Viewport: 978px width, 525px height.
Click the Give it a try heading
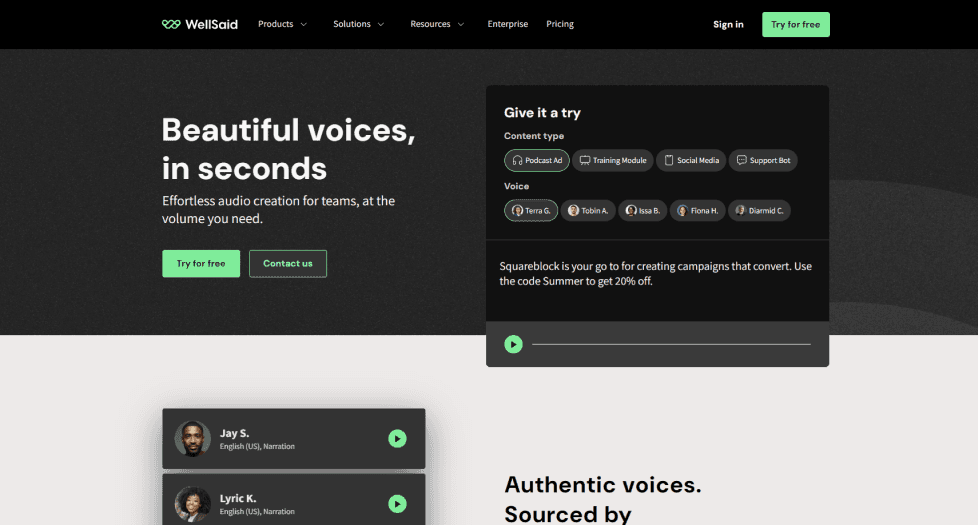[x=542, y=113]
